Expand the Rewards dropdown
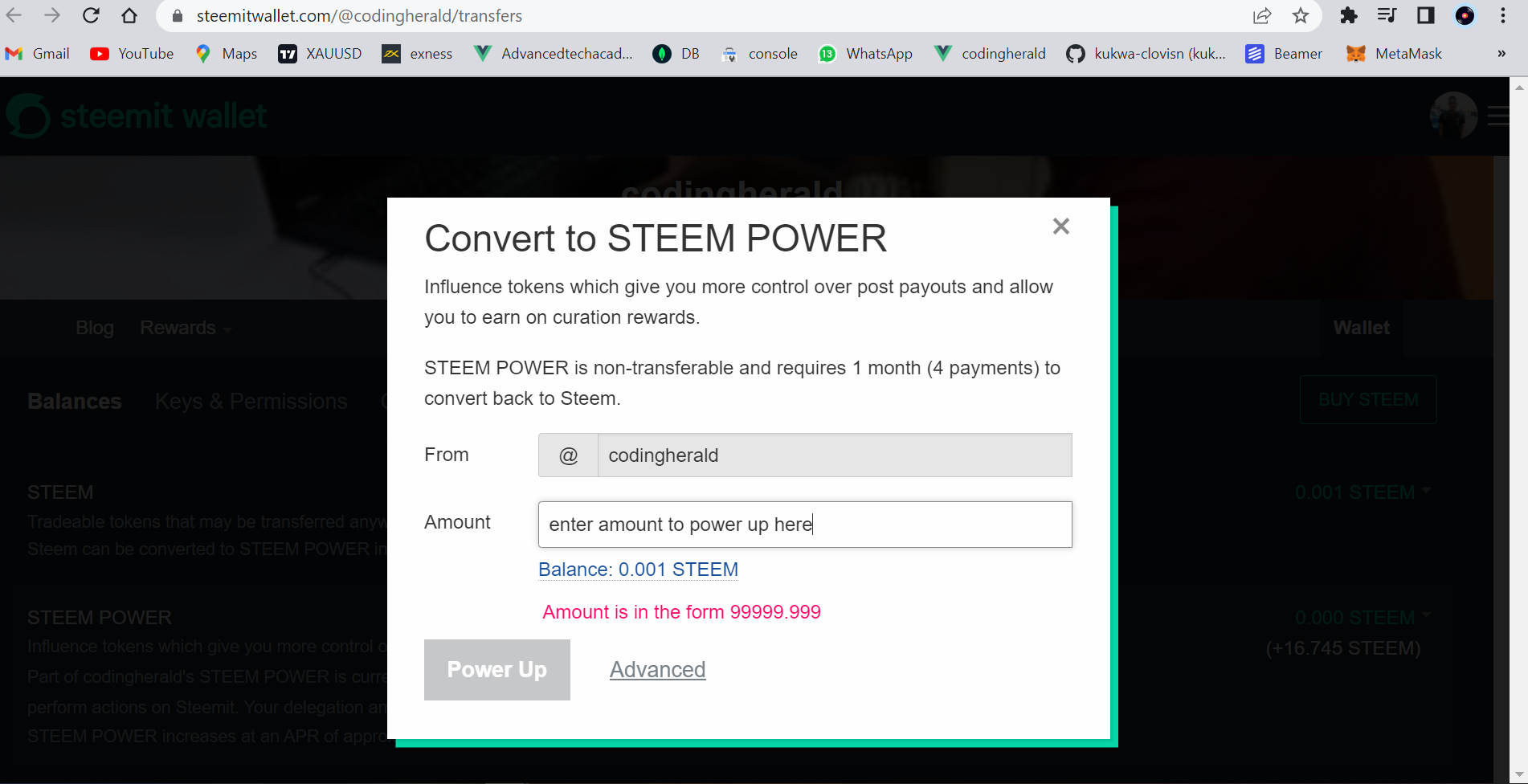 186,328
